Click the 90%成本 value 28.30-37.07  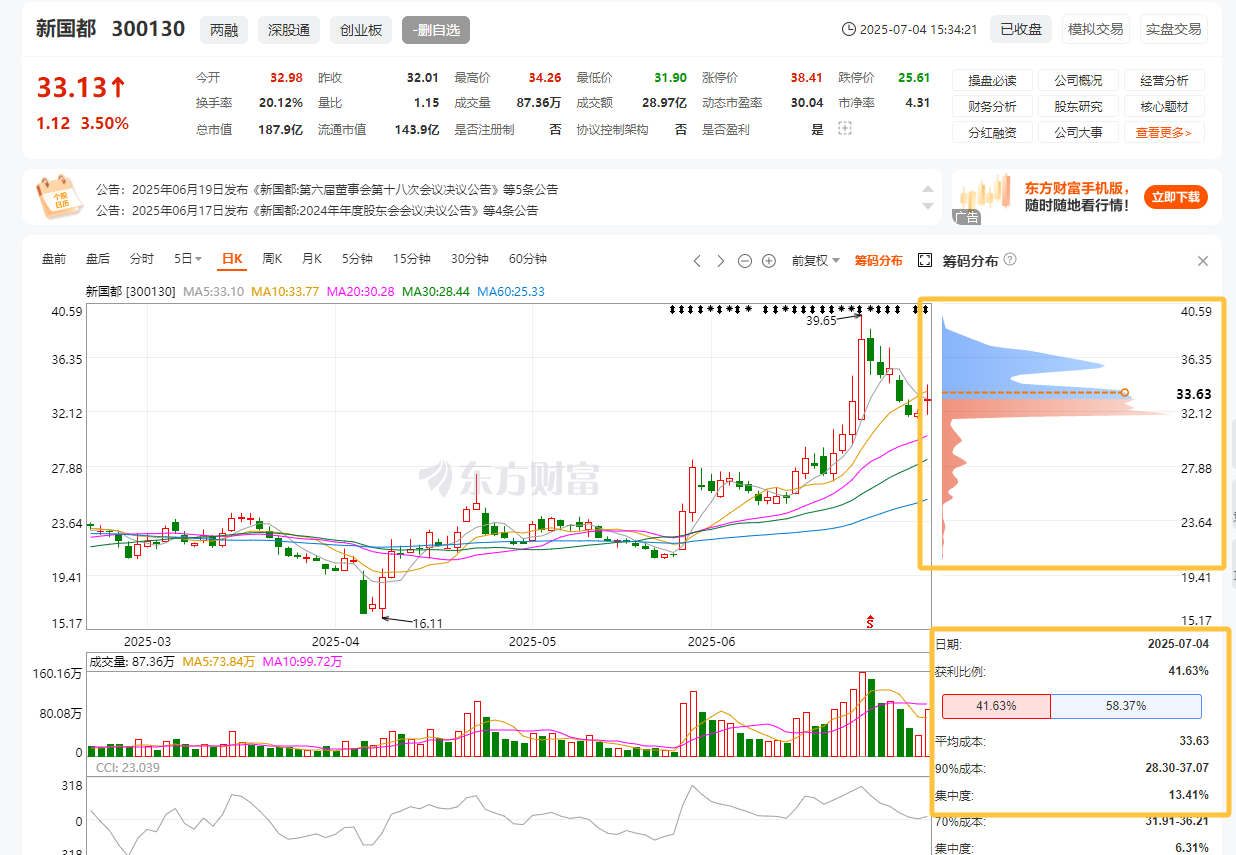1176,769
